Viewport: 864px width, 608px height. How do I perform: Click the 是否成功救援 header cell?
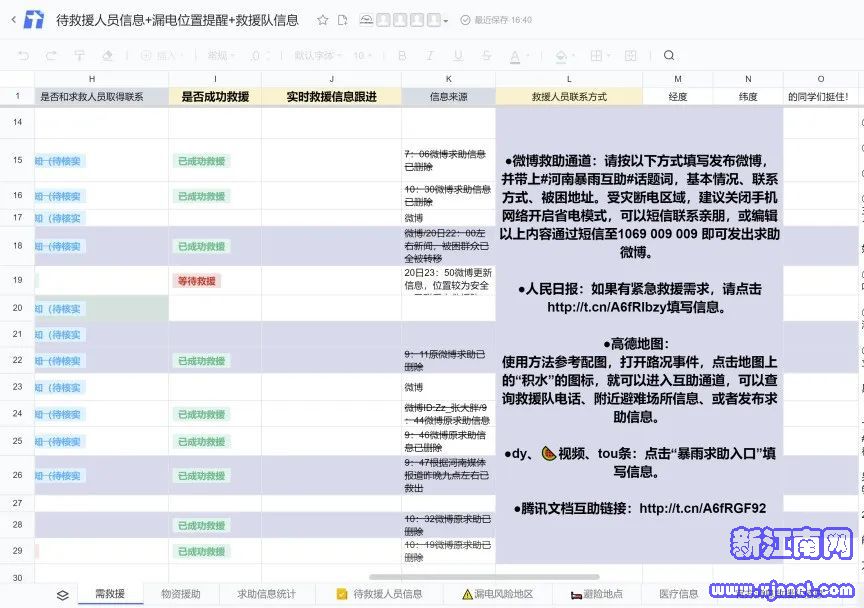pos(215,96)
